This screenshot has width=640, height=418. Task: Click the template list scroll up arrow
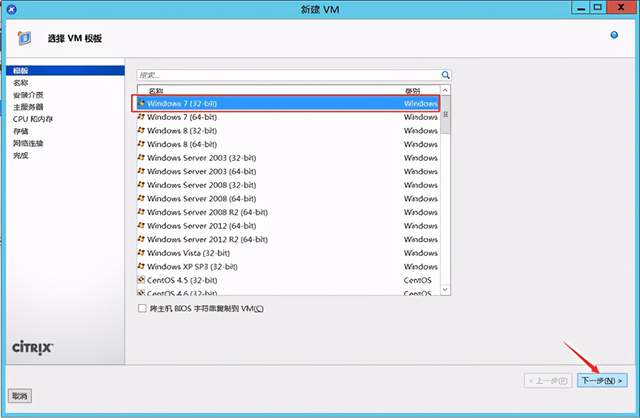click(x=445, y=90)
